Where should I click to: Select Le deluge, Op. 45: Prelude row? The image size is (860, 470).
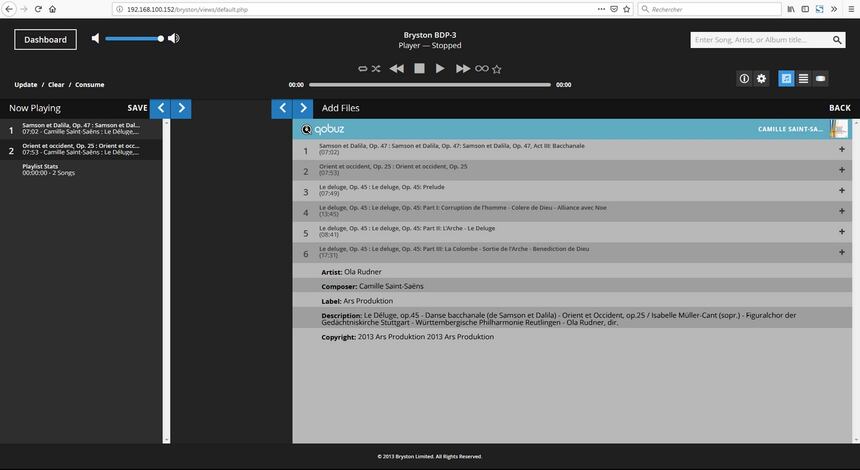pyautogui.click(x=572, y=190)
